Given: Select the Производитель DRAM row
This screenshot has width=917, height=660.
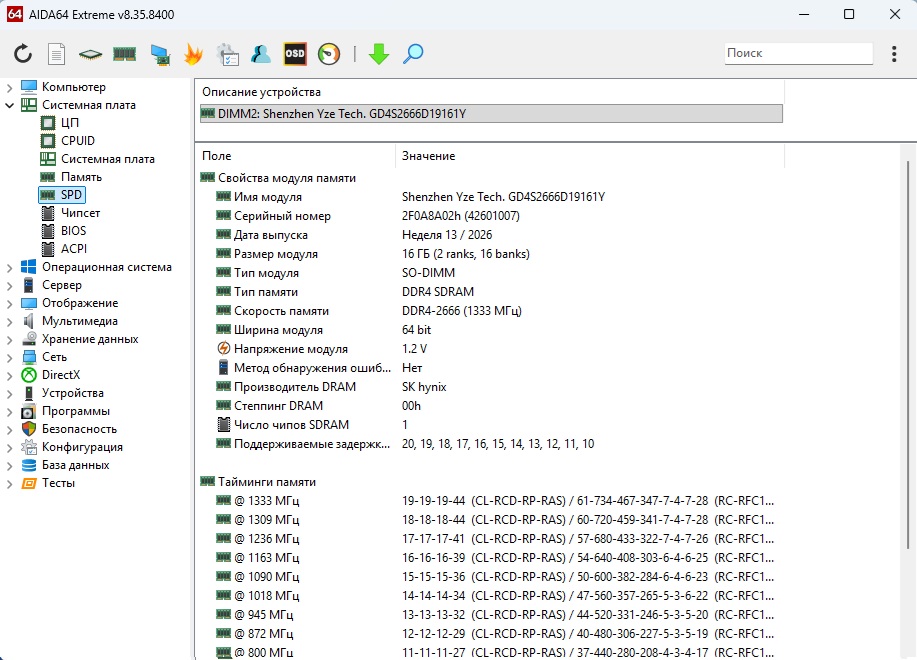Looking at the screenshot, I should [491, 387].
